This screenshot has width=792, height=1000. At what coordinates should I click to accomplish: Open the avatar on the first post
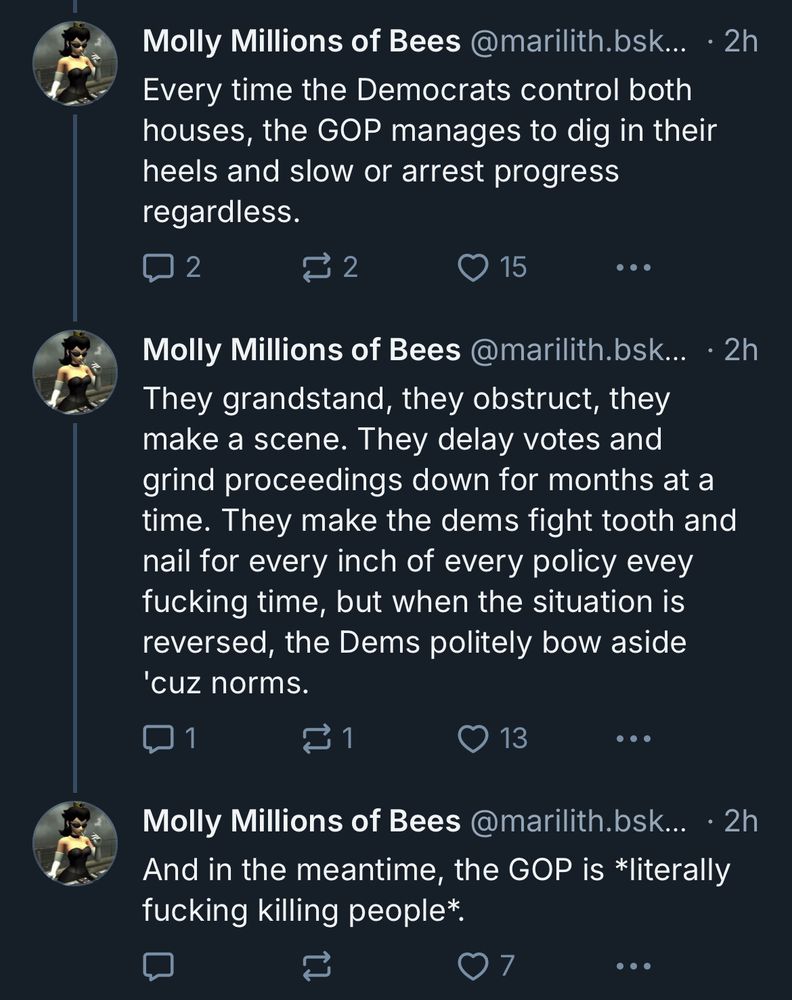[75, 62]
